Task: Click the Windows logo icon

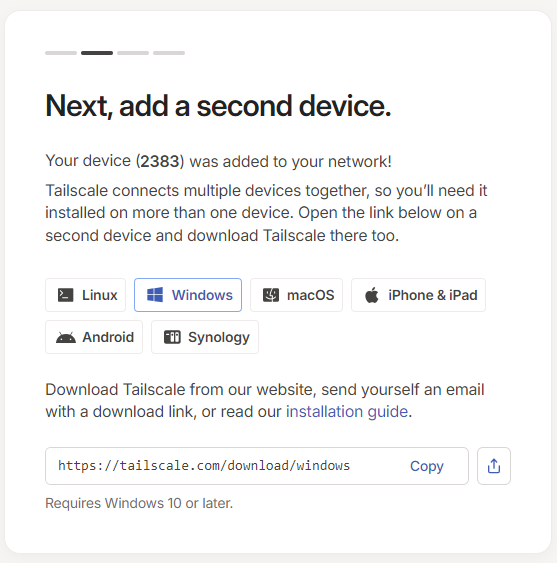Action: coord(155,295)
